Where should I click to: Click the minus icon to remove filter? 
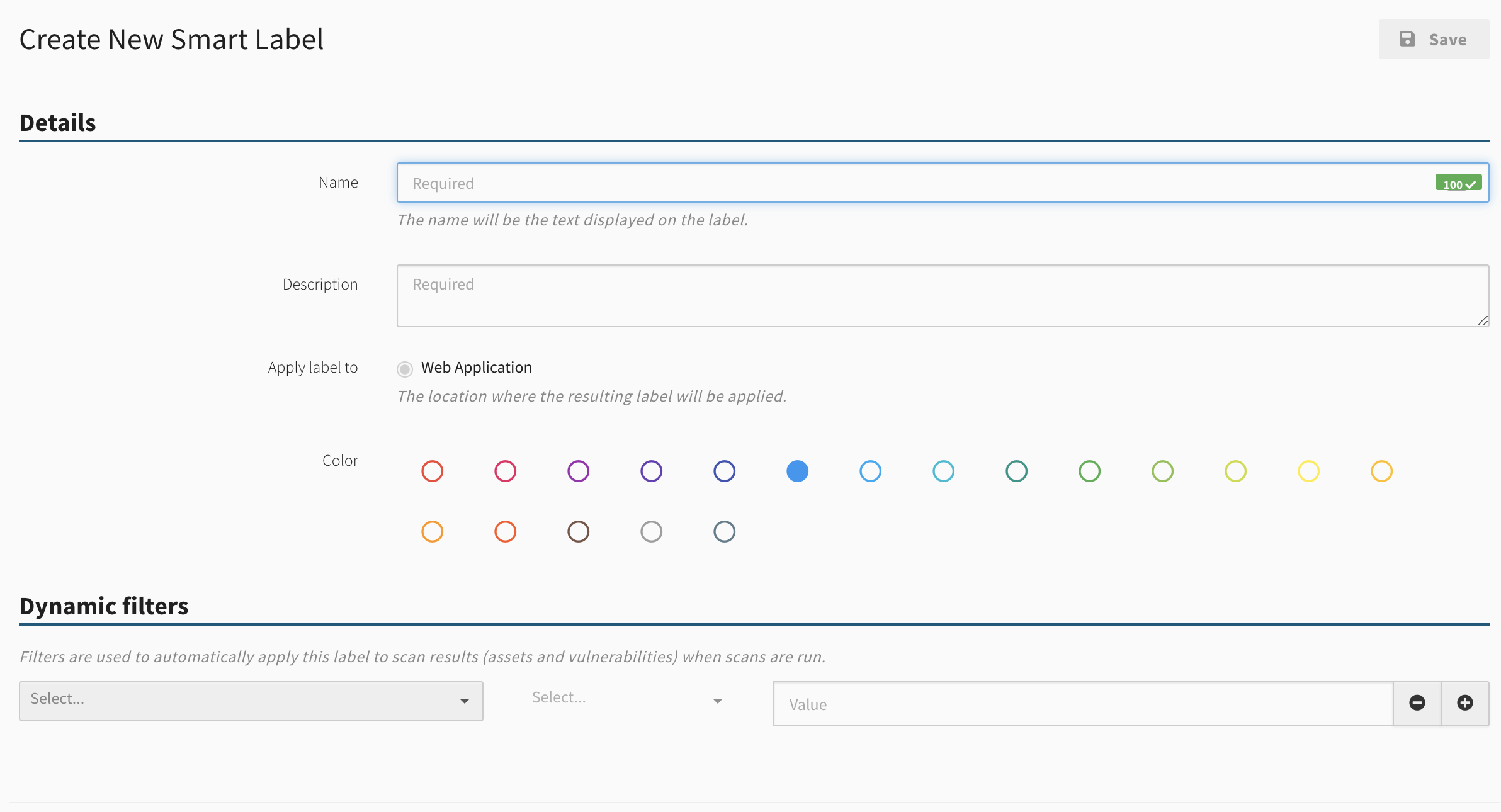point(1417,703)
